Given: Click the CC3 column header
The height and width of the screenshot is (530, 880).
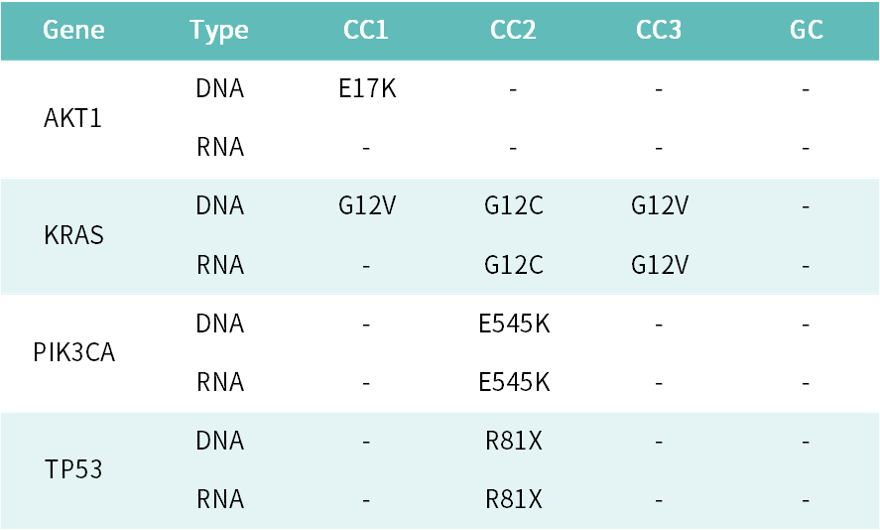Looking at the screenshot, I should coord(659,30).
